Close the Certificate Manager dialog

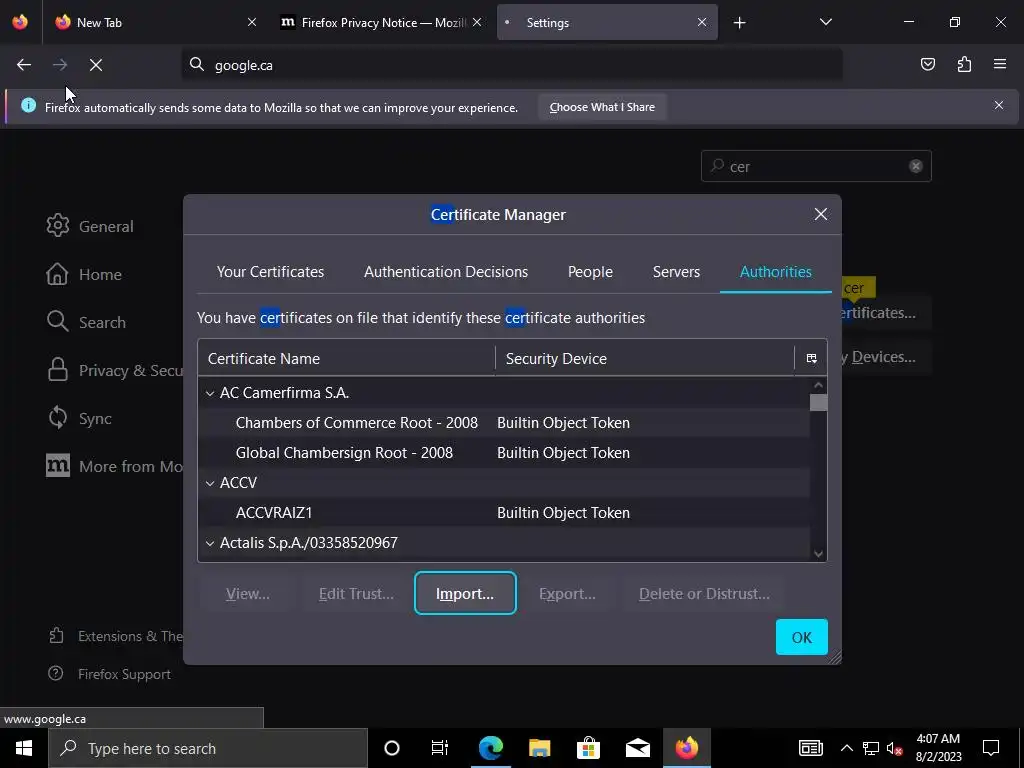821,214
